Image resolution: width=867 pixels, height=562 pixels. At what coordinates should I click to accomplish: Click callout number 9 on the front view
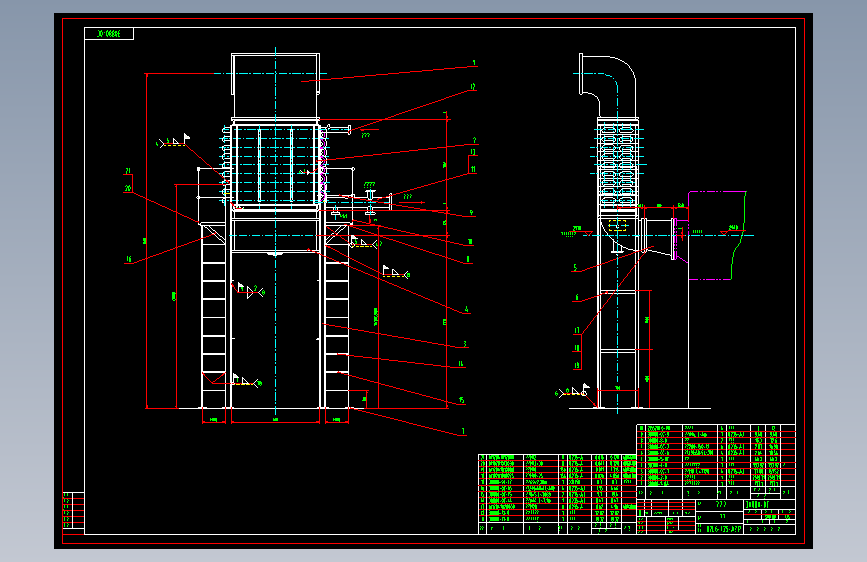click(x=471, y=212)
